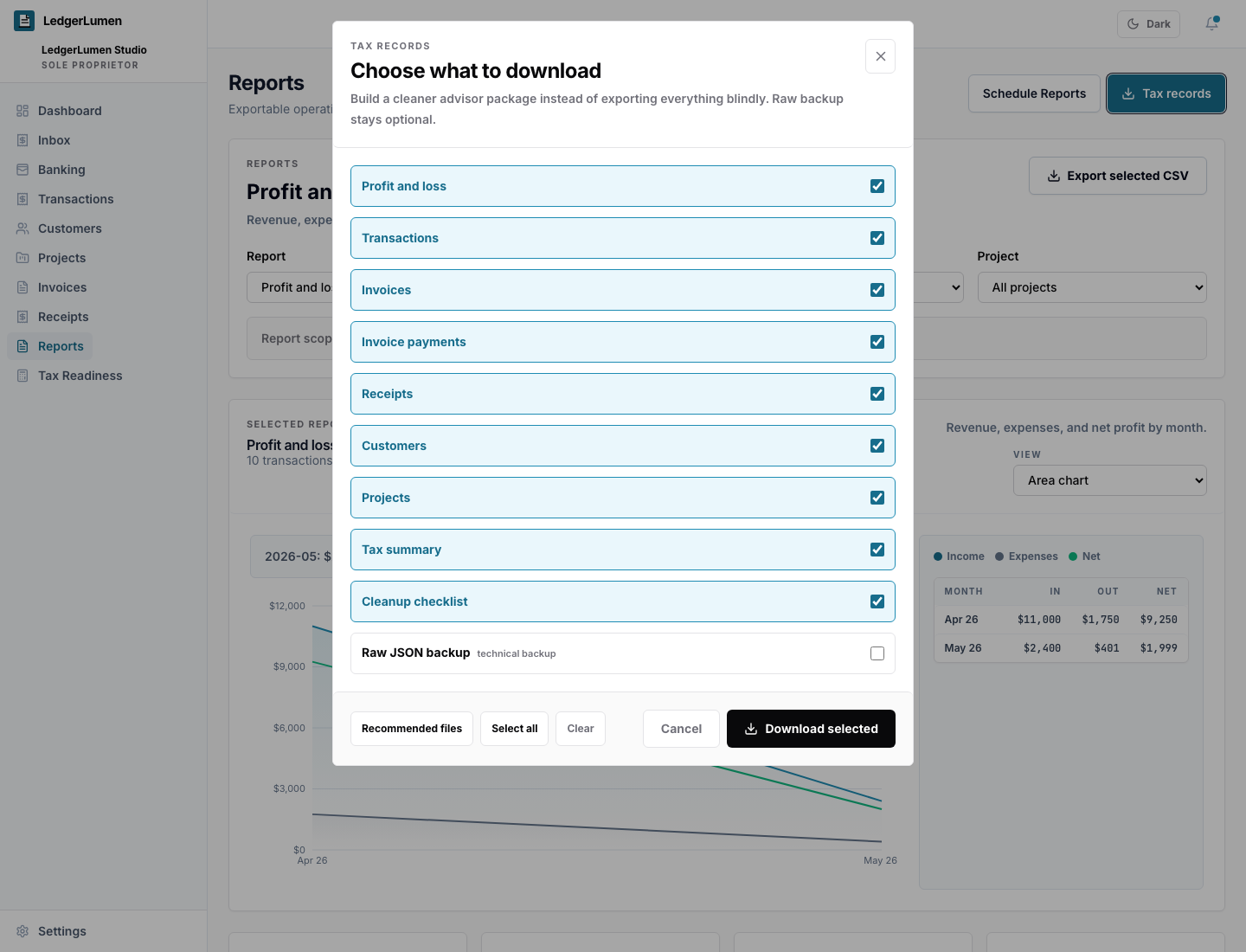Viewport: 1246px width, 952px height.
Task: Click the notifications bell icon
Action: (1212, 24)
